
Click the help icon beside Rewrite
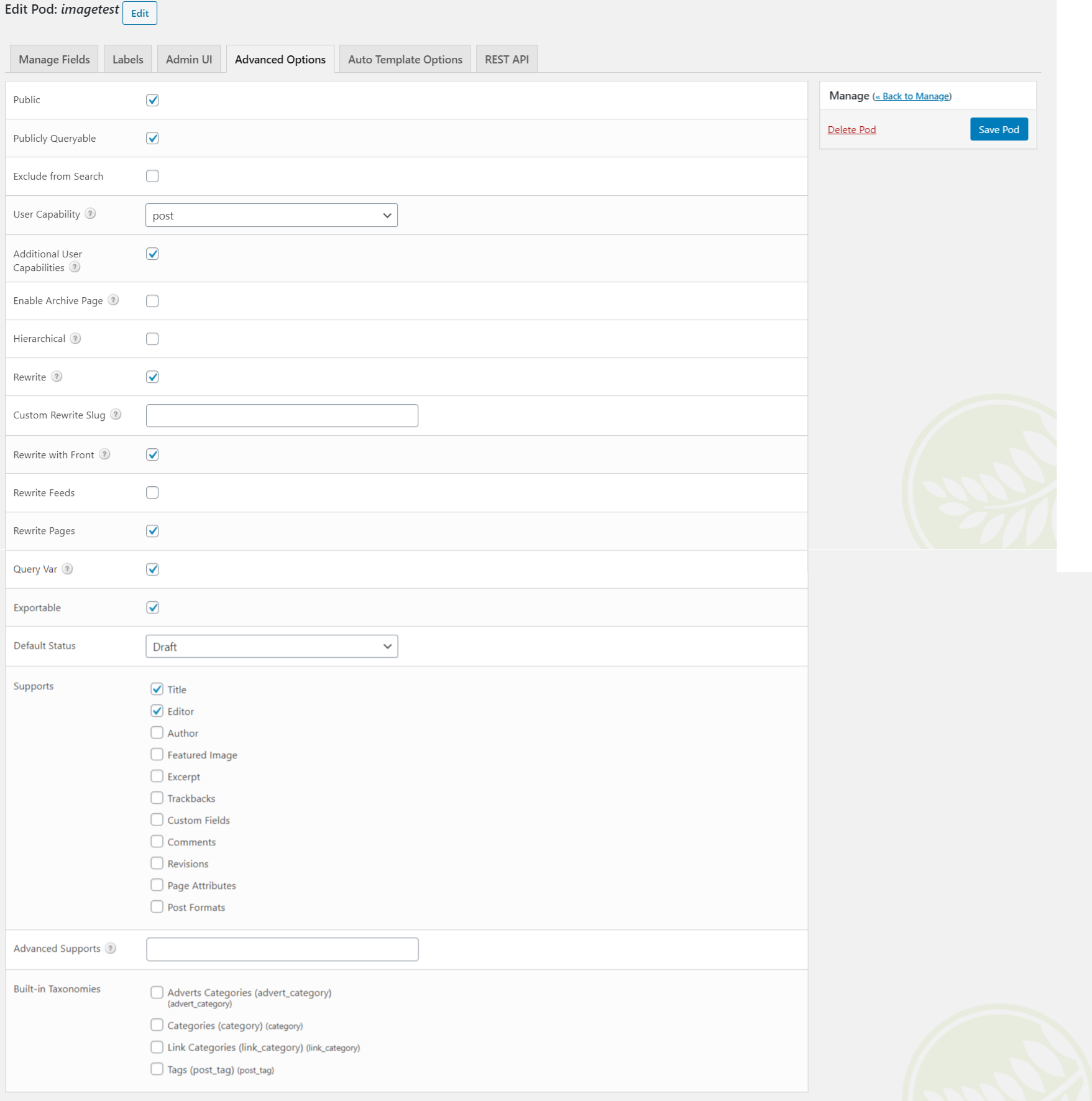57,377
